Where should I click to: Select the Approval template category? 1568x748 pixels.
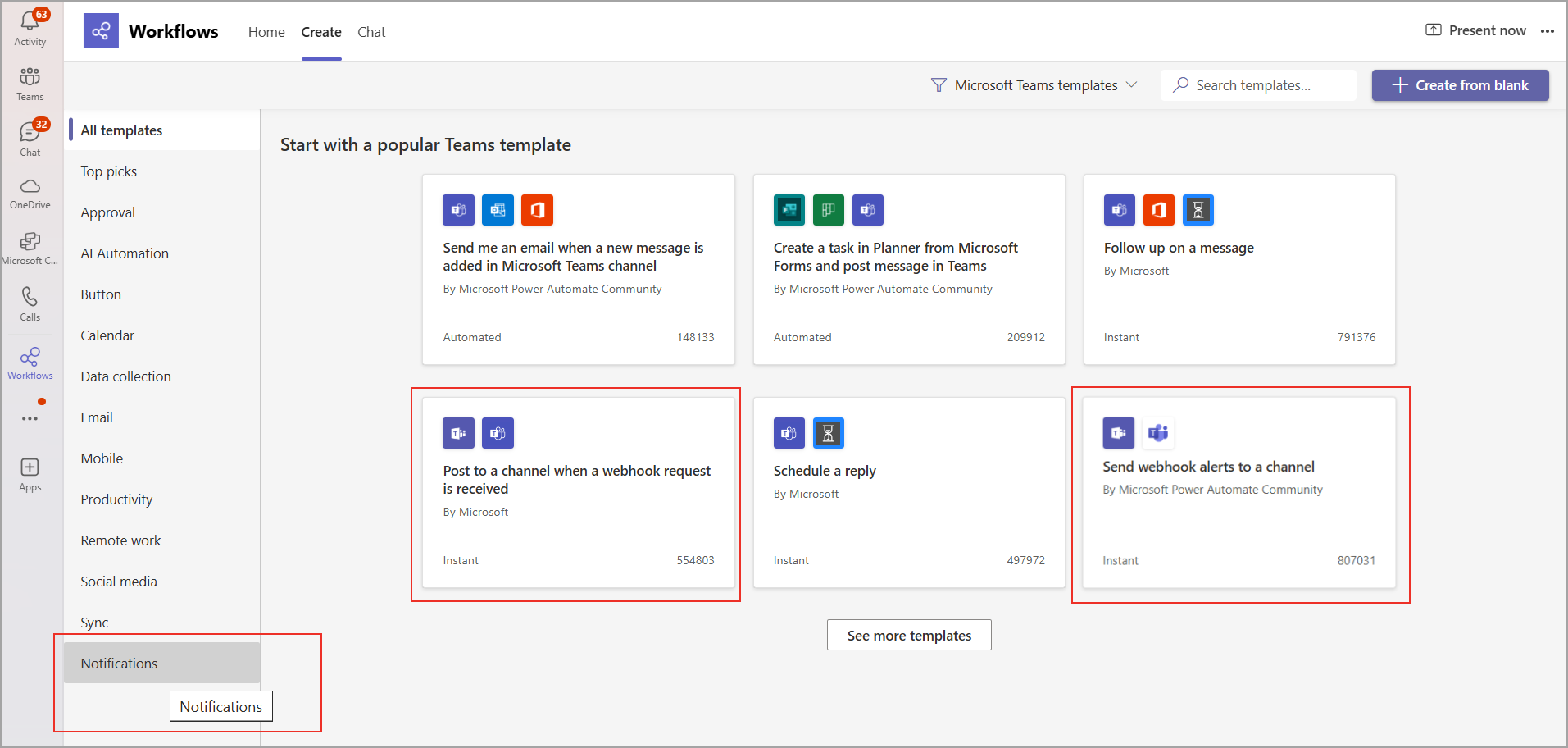point(108,212)
